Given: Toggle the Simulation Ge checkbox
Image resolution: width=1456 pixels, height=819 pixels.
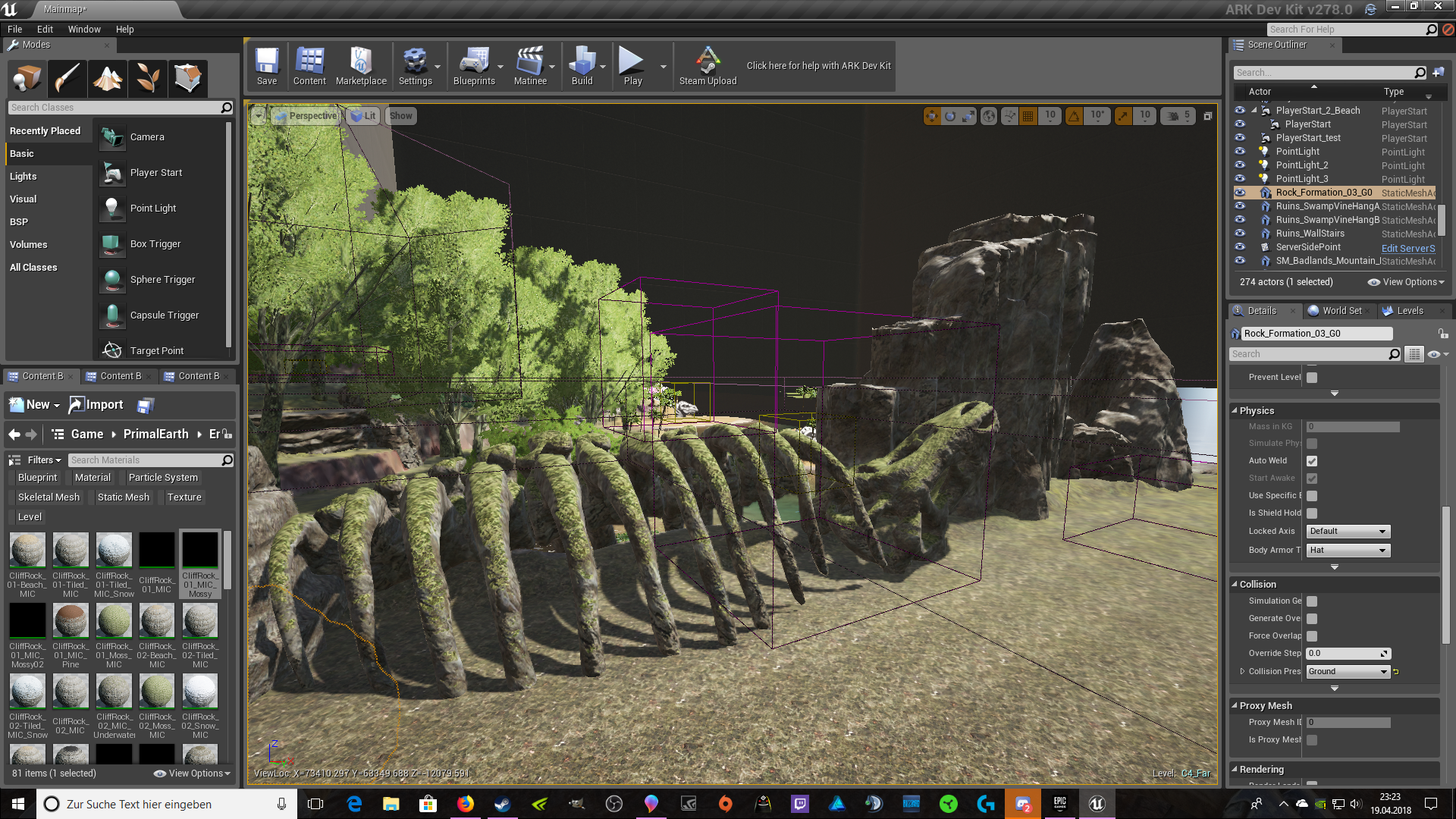Looking at the screenshot, I should pyautogui.click(x=1312, y=601).
